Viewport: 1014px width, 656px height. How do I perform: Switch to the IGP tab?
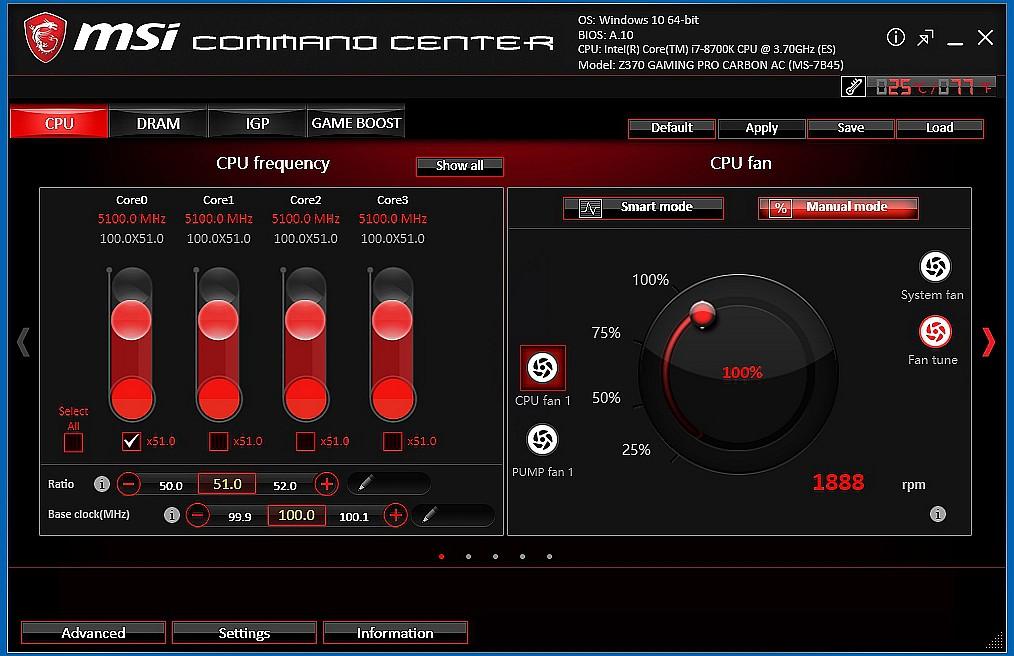257,122
